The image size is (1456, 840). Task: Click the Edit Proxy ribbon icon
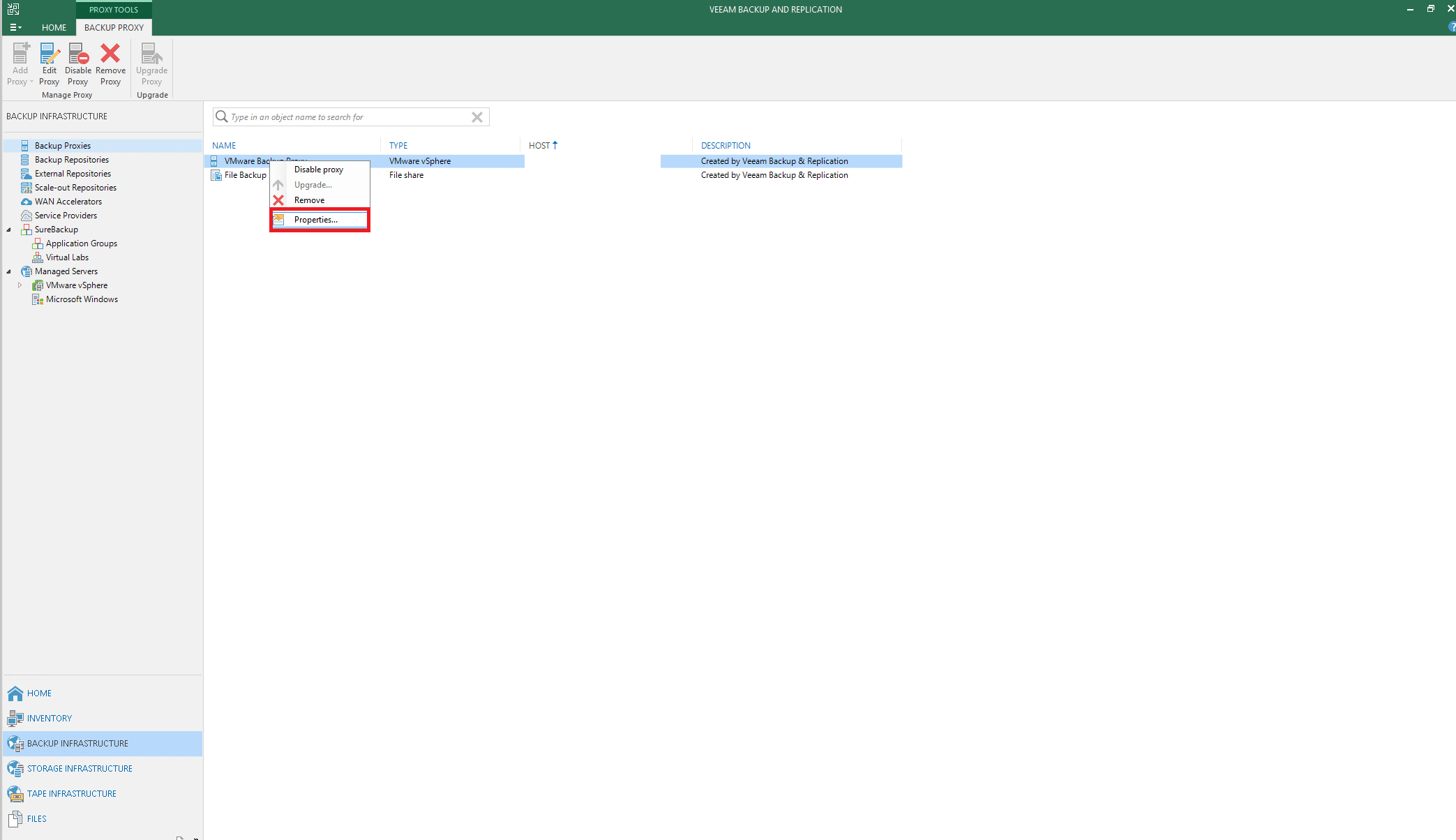(50, 54)
